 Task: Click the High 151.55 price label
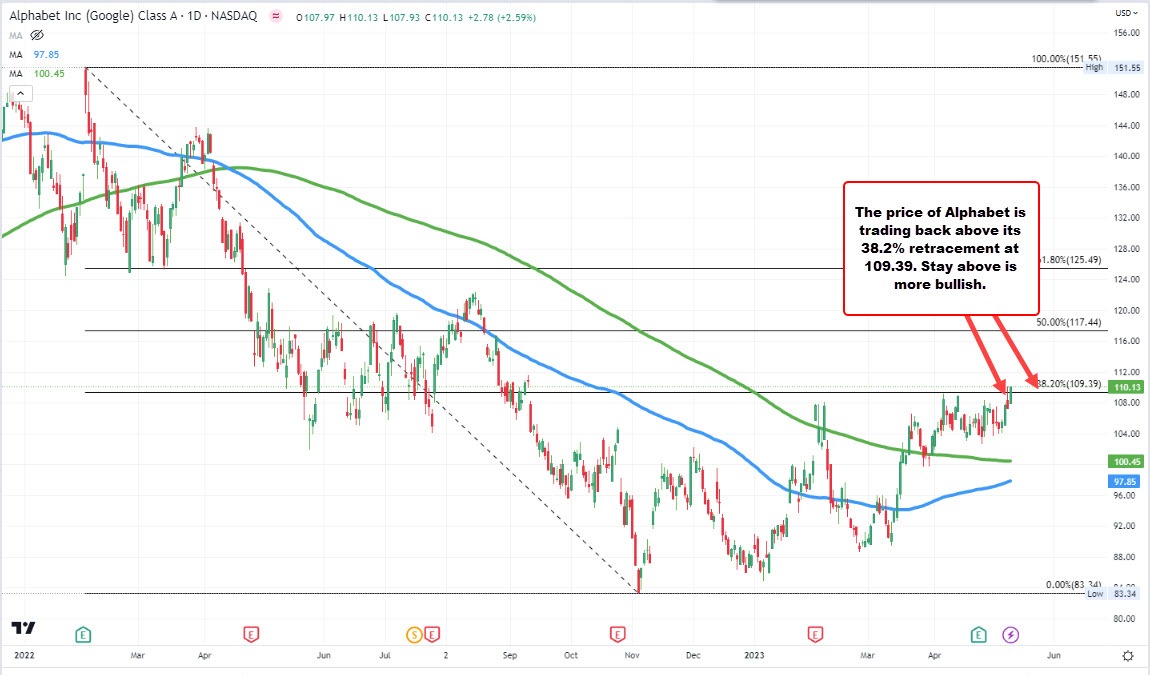tap(1113, 68)
